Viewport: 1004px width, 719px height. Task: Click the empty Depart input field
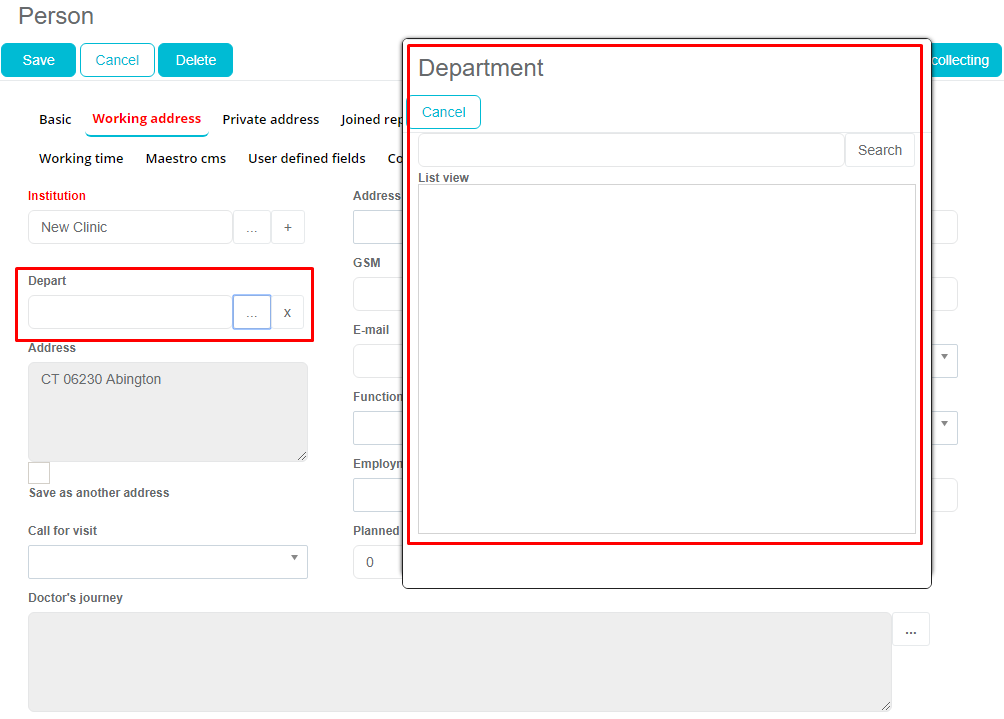130,312
